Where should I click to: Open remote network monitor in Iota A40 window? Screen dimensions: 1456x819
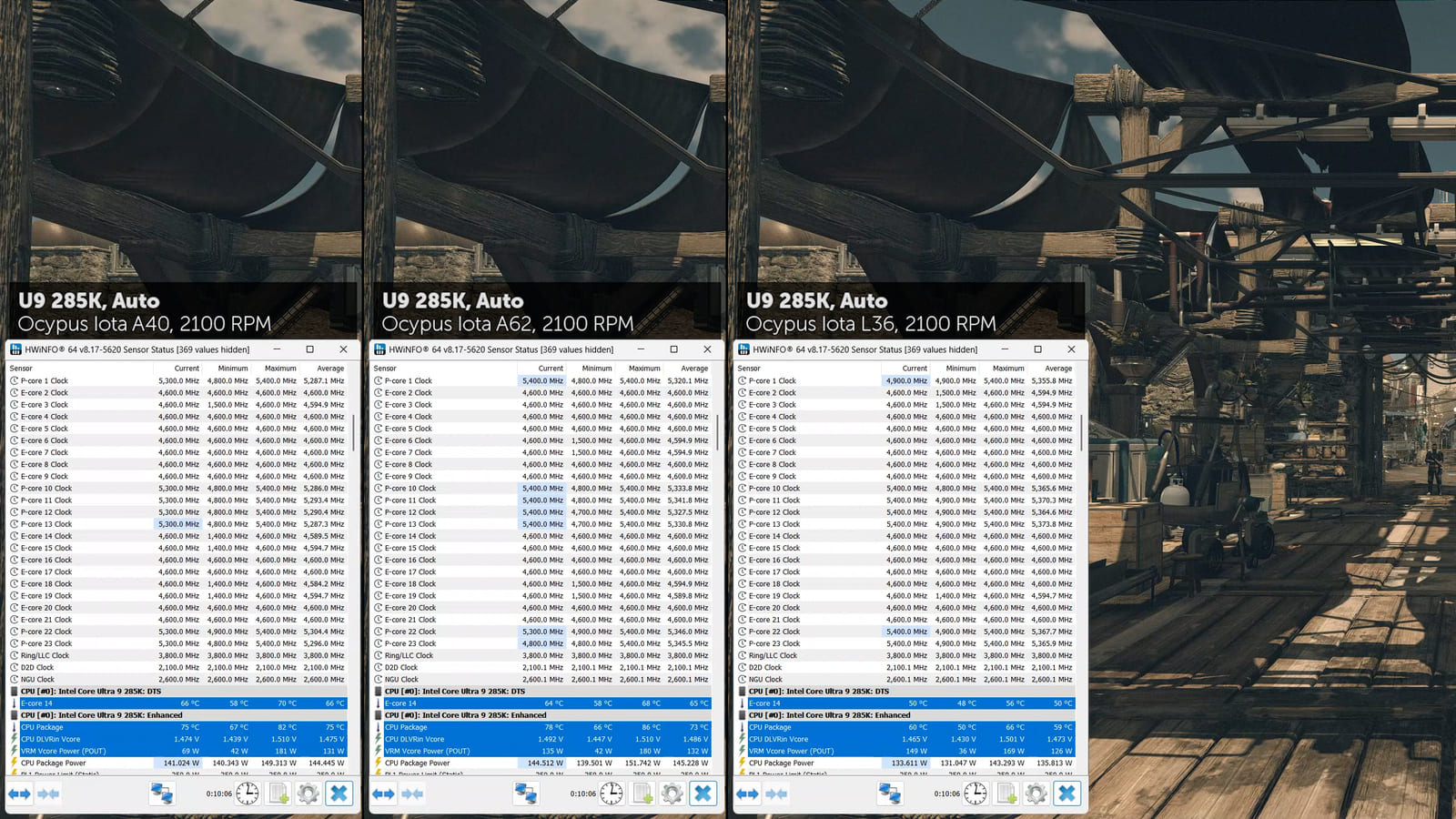162,794
